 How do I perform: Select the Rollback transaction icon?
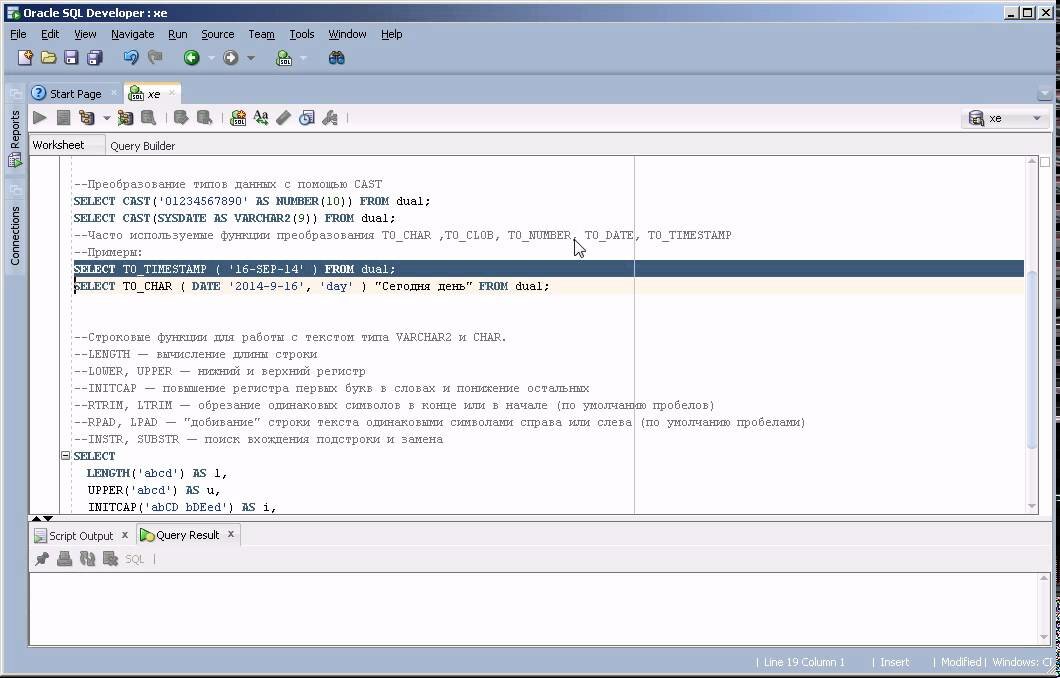(x=203, y=117)
